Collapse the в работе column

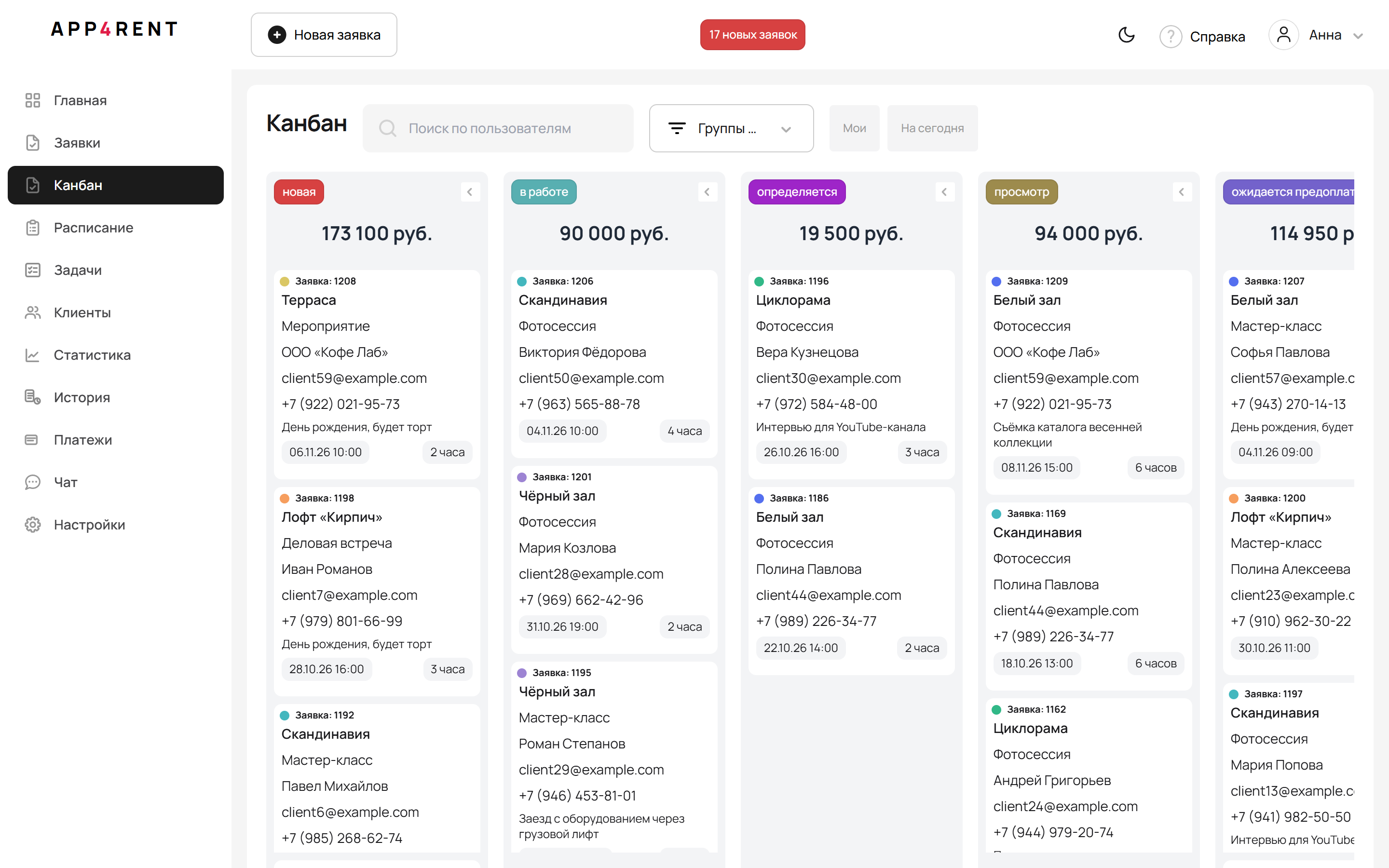click(x=707, y=192)
